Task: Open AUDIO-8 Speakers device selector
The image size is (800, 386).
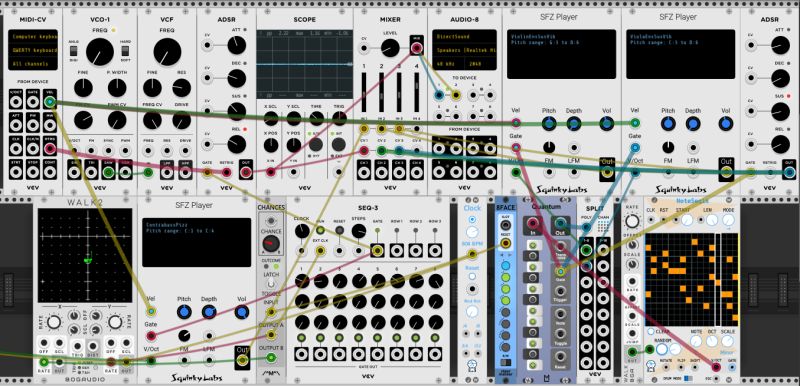Action: tap(464, 50)
